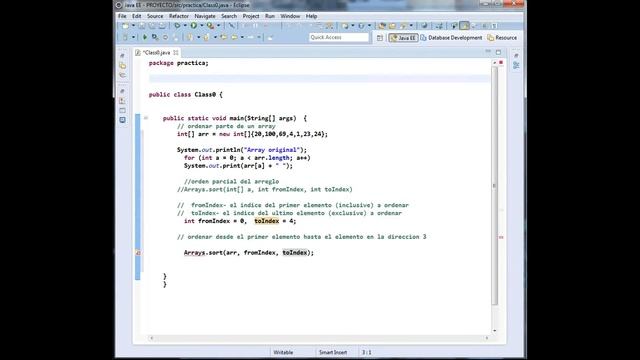This screenshot has height=360, width=640.
Task: Collapse the main method fold marker
Action: click(146, 118)
